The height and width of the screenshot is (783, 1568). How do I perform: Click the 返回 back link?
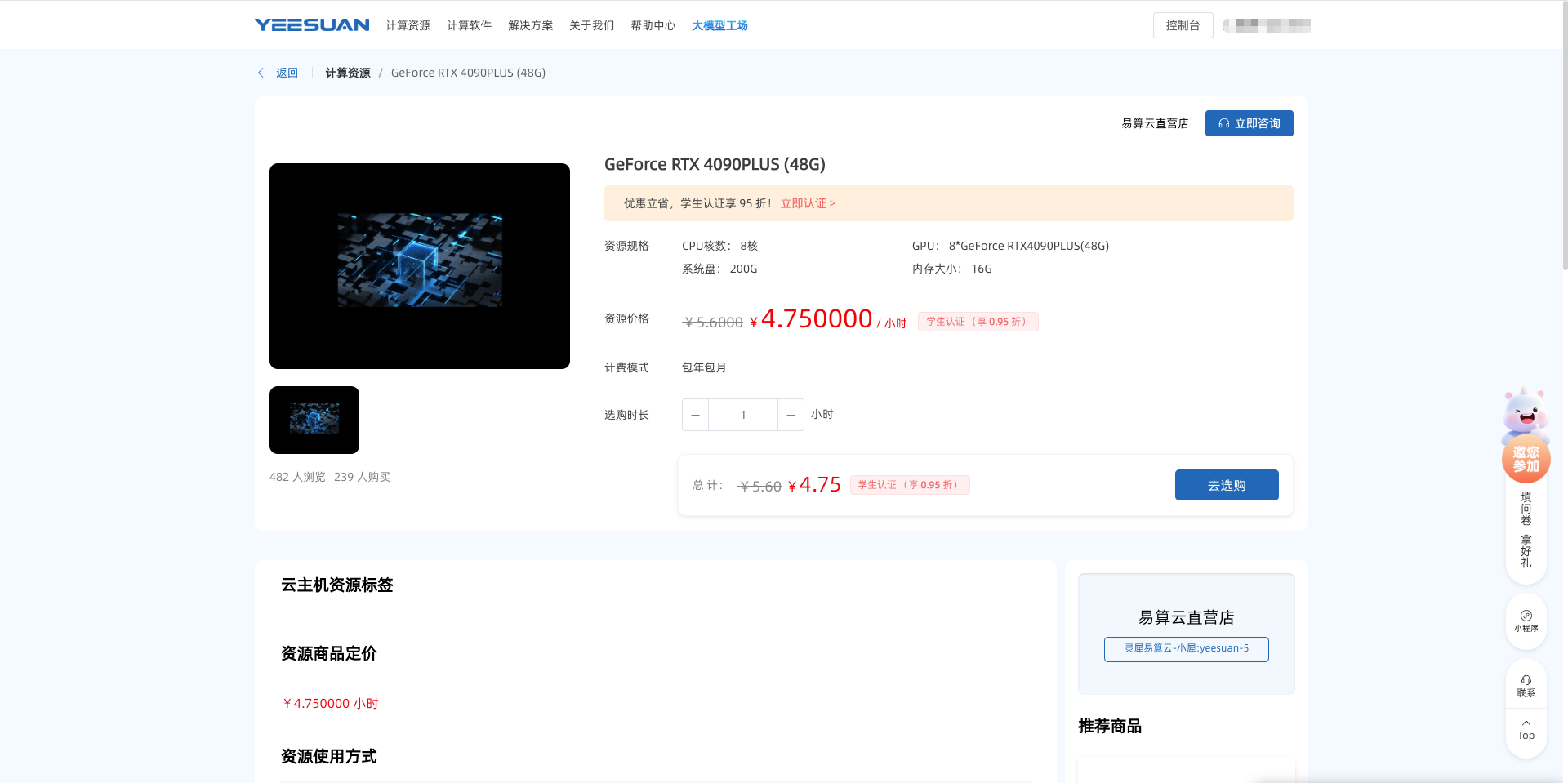click(287, 73)
